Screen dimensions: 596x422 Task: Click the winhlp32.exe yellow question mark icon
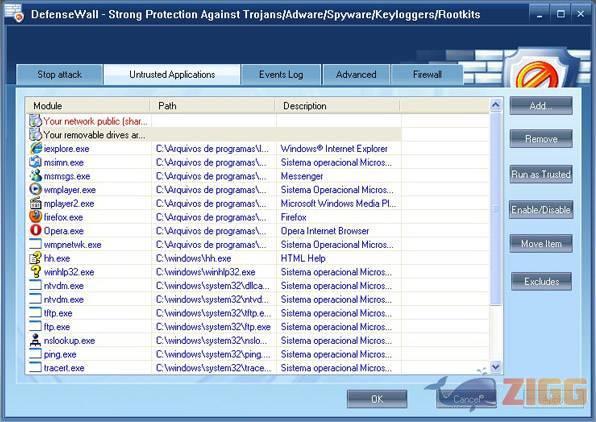coord(35,271)
